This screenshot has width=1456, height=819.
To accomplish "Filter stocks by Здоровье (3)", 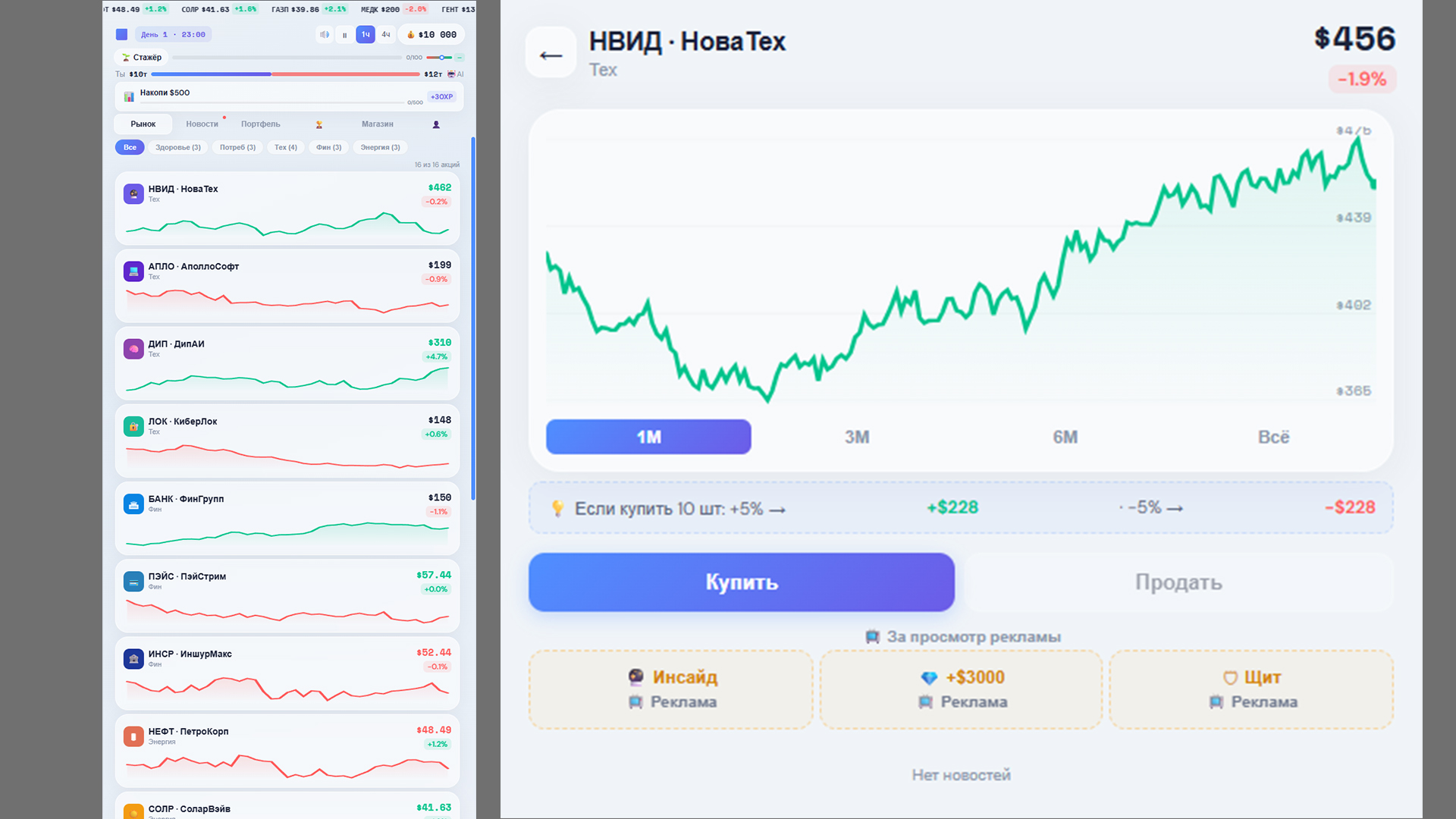I will tap(178, 147).
